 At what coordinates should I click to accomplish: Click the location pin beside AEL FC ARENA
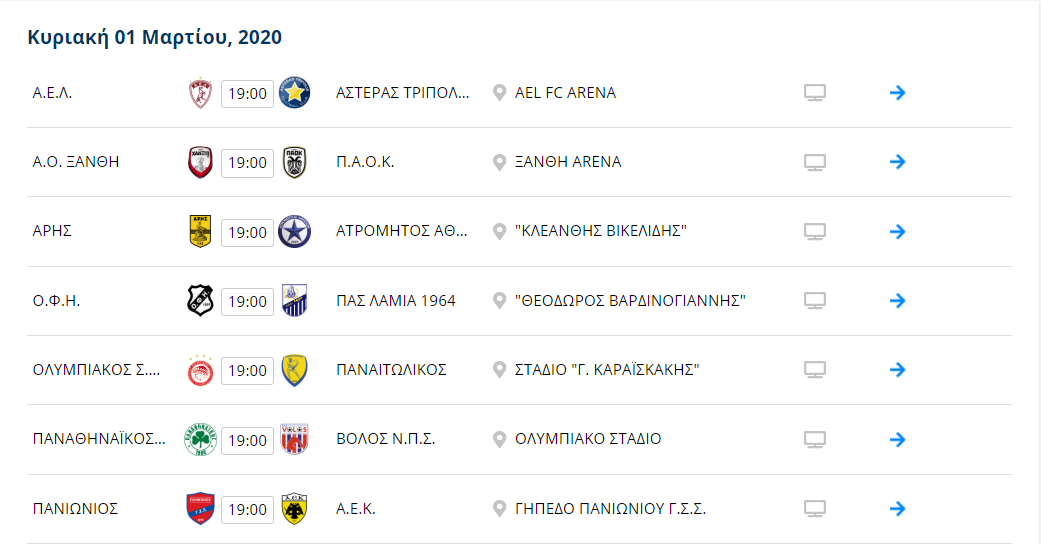tap(499, 93)
